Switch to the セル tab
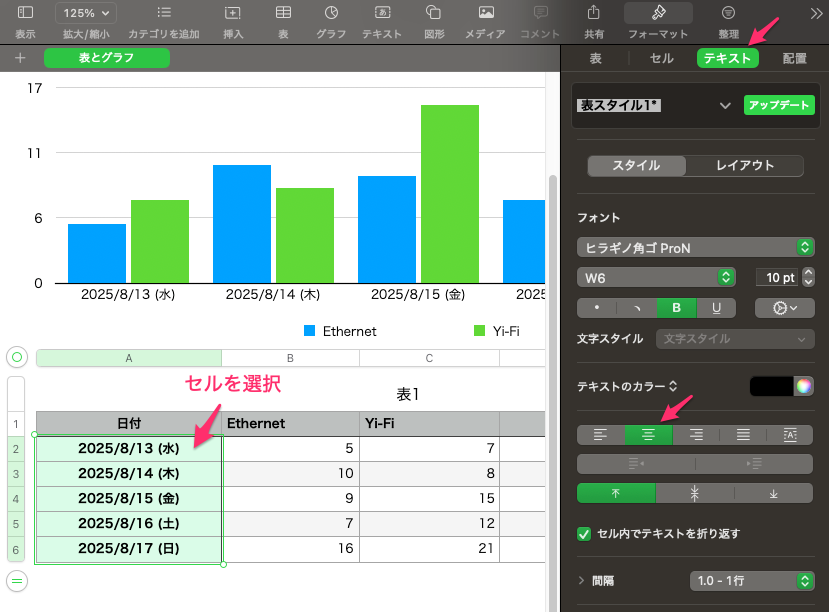The image size is (829, 612). [661, 58]
